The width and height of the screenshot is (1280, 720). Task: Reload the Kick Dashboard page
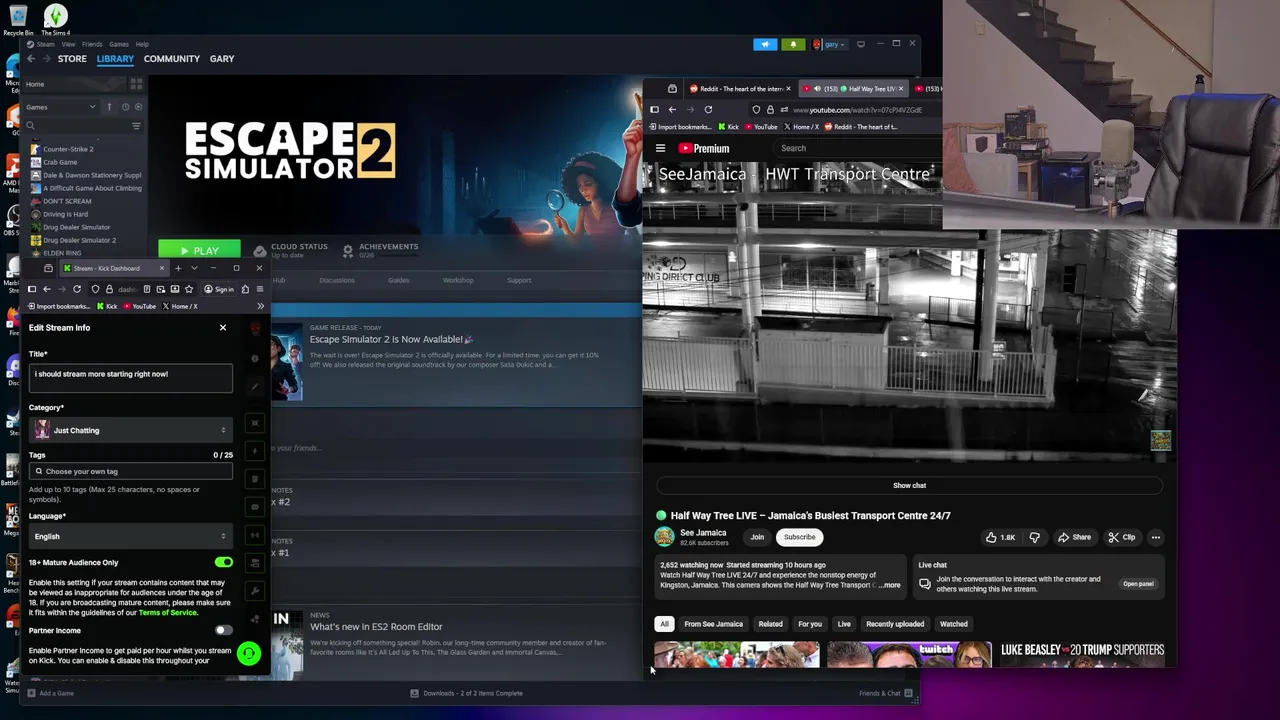click(77, 289)
